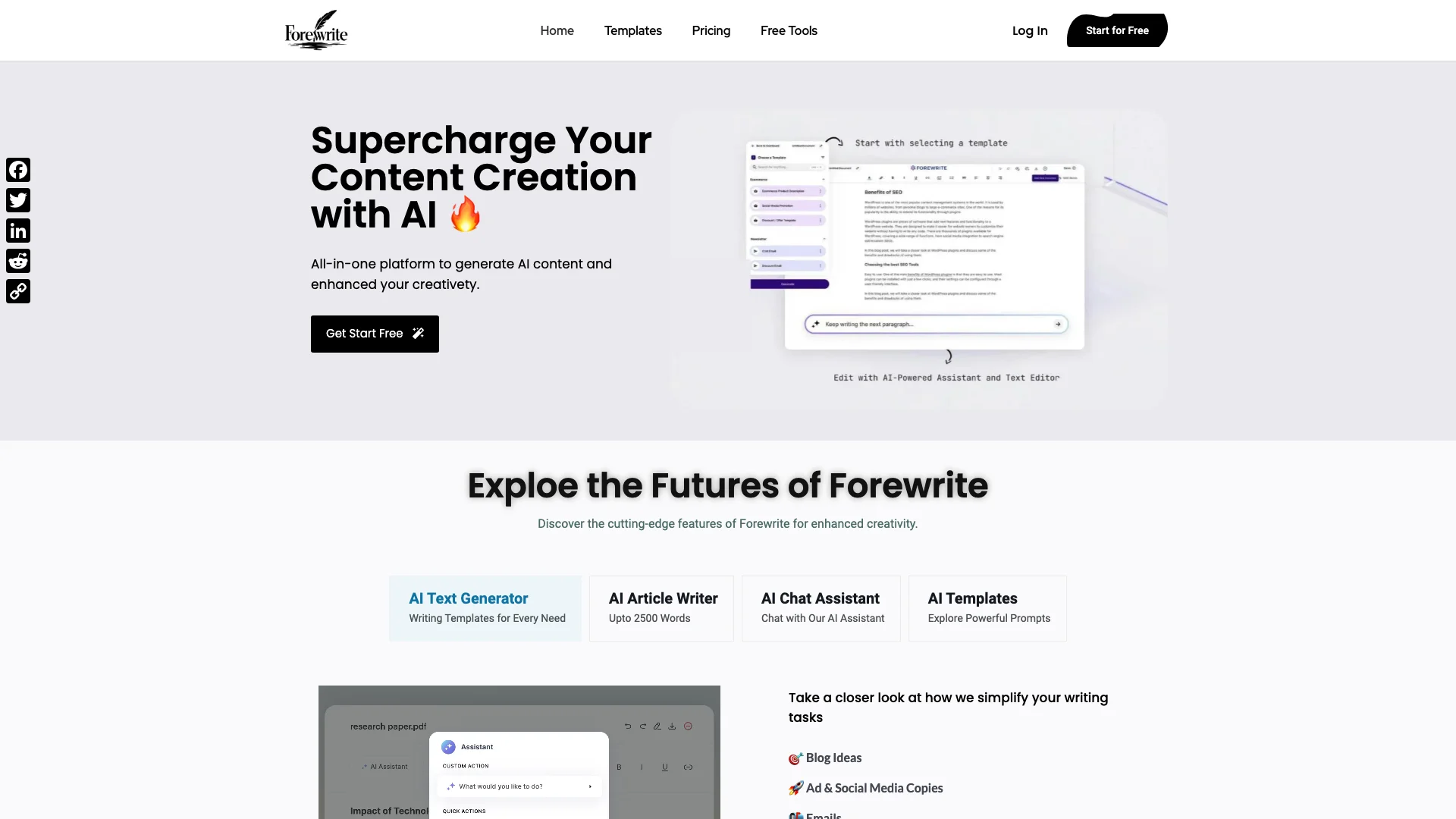Click the AI Chat Assistant tab
Viewport: 1456px width, 819px height.
[822, 607]
